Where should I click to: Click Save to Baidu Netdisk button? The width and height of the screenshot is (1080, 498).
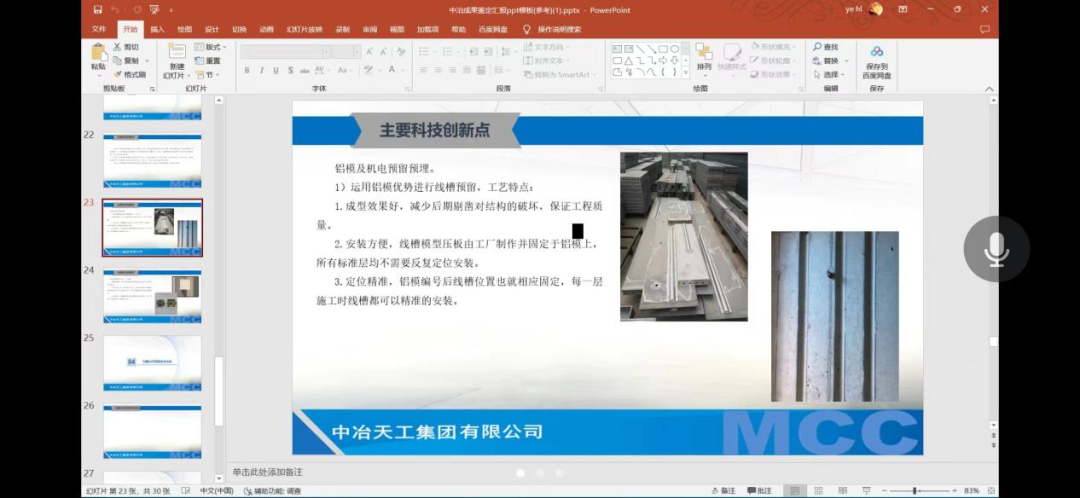877,61
